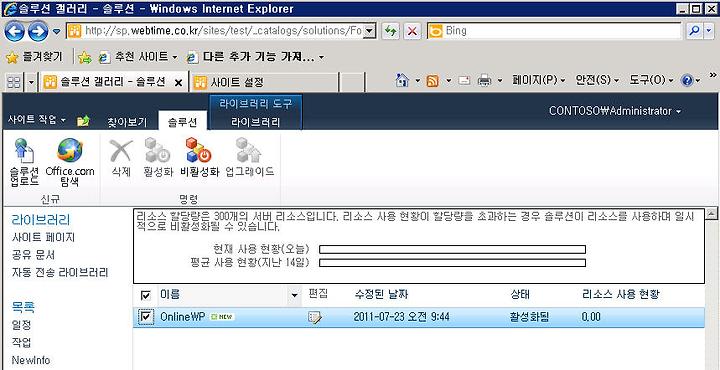
Task: Click the navigate up folder icon
Action: point(83,121)
